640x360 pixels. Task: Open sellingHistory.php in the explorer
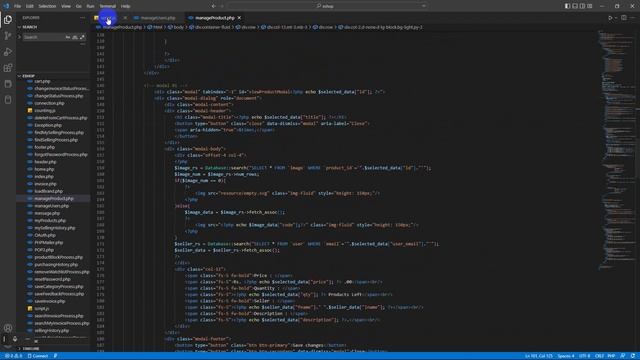tap(51, 331)
